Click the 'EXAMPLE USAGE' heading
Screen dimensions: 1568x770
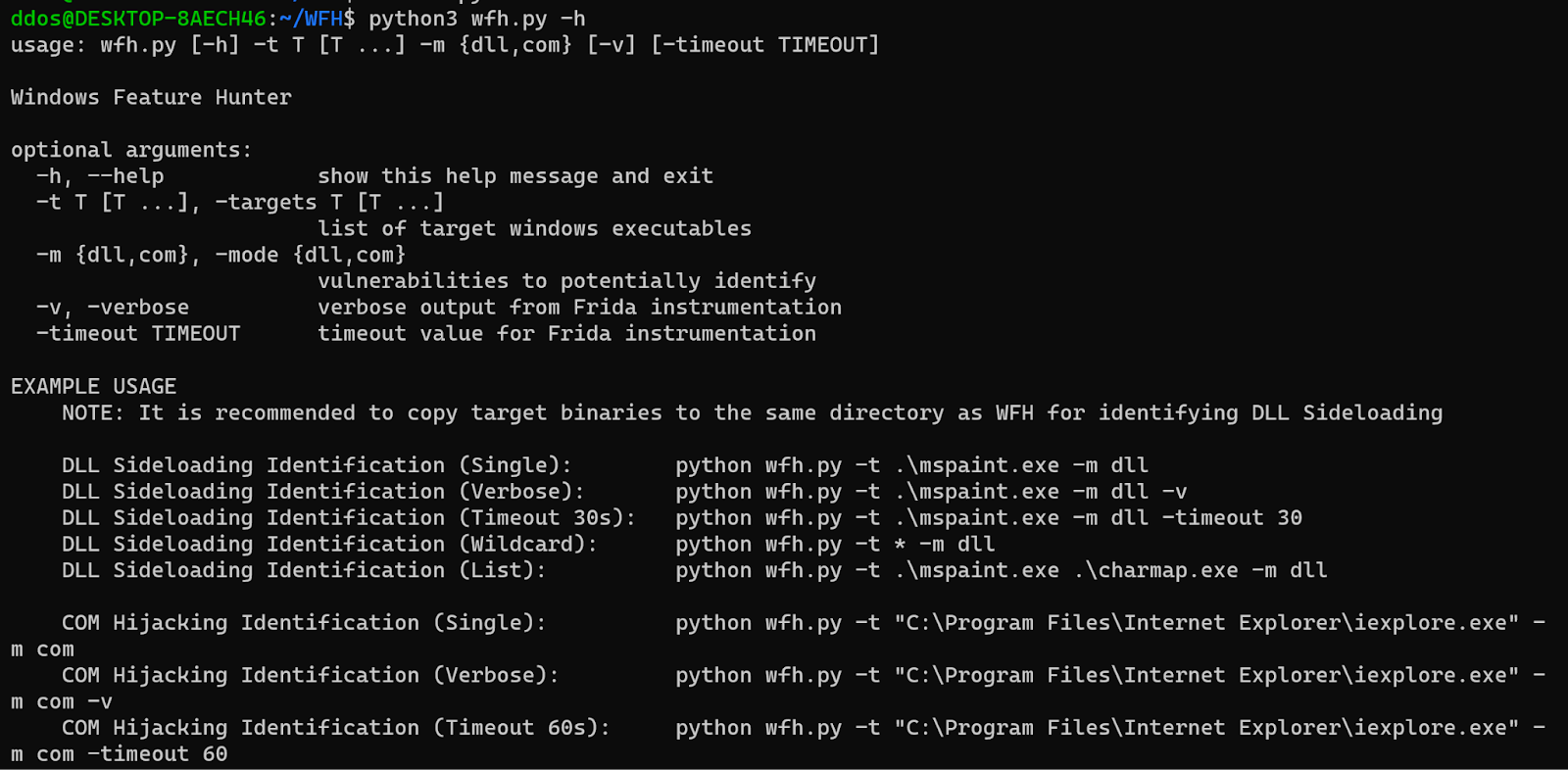pyautogui.click(x=94, y=386)
